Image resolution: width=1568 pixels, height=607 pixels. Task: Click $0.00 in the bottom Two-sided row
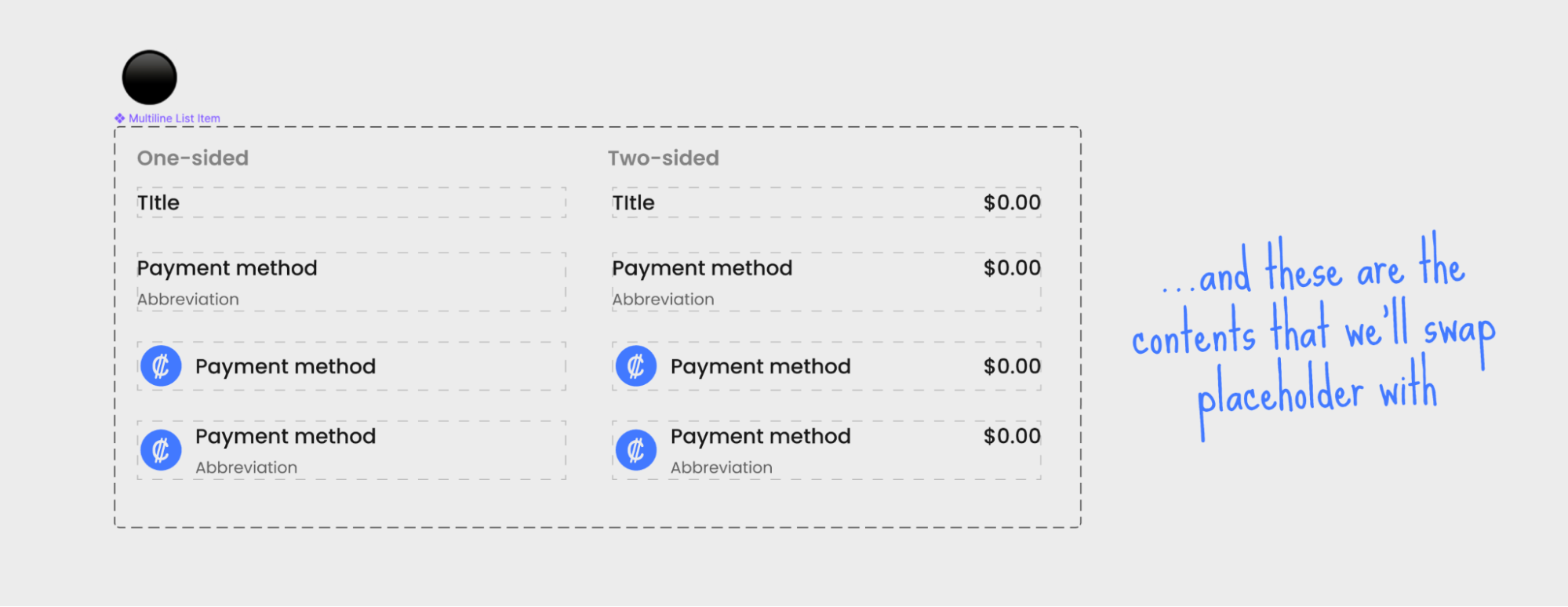coord(1012,437)
